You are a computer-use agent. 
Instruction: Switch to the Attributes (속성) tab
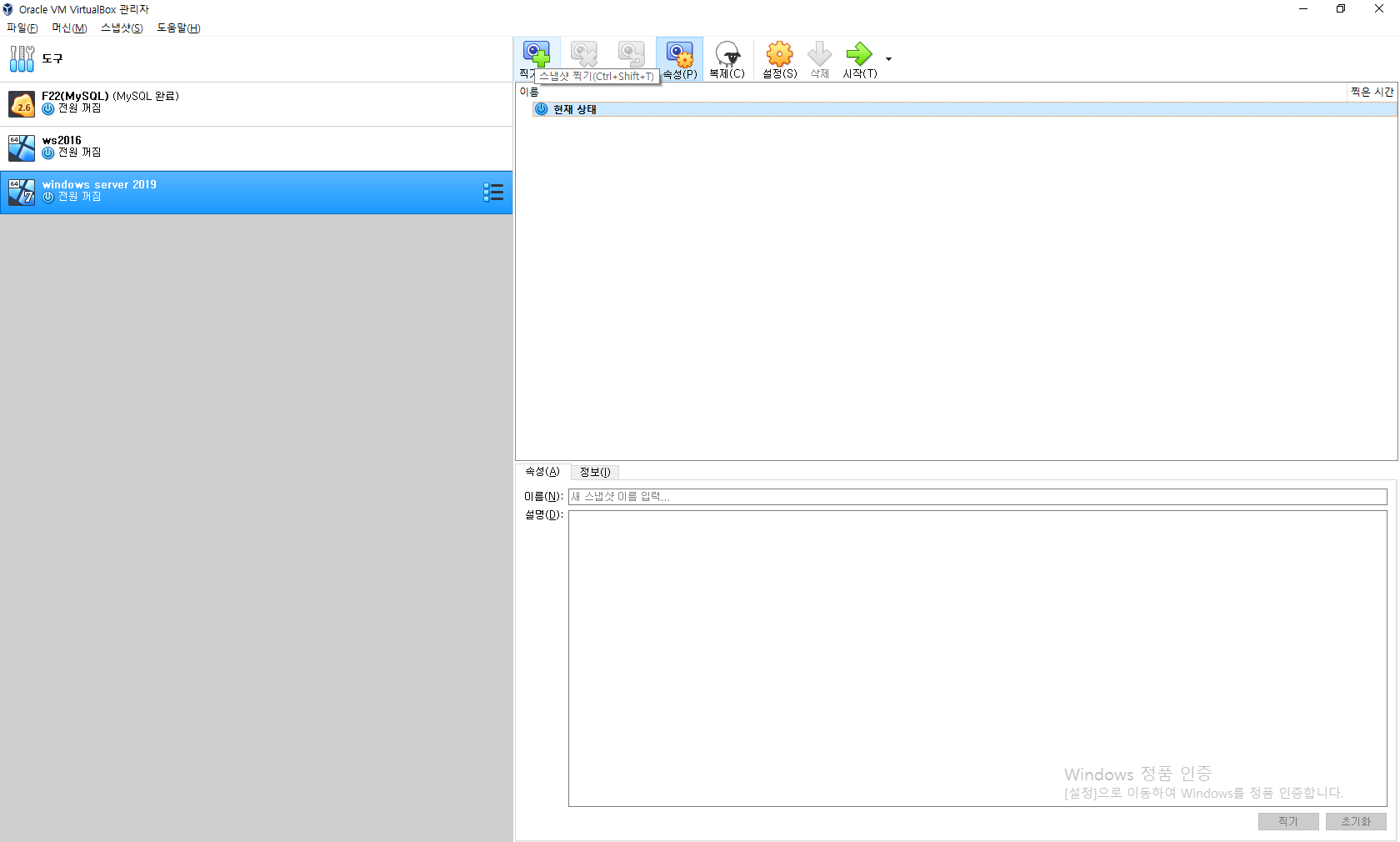(542, 472)
